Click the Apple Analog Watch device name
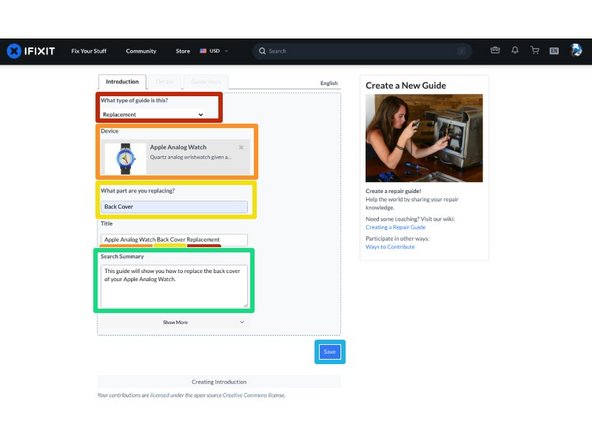The width and height of the screenshot is (592, 444). 178,147
